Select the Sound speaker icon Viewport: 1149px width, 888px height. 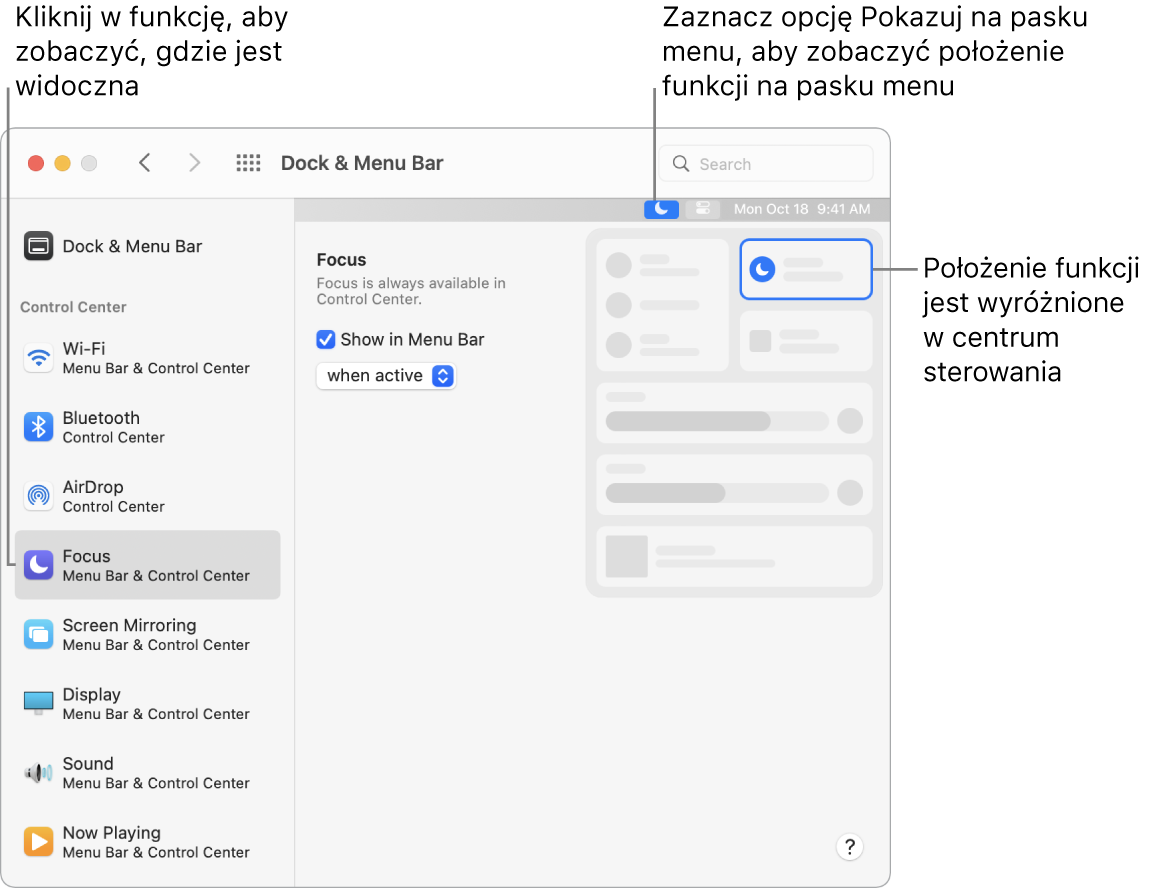coord(38,772)
